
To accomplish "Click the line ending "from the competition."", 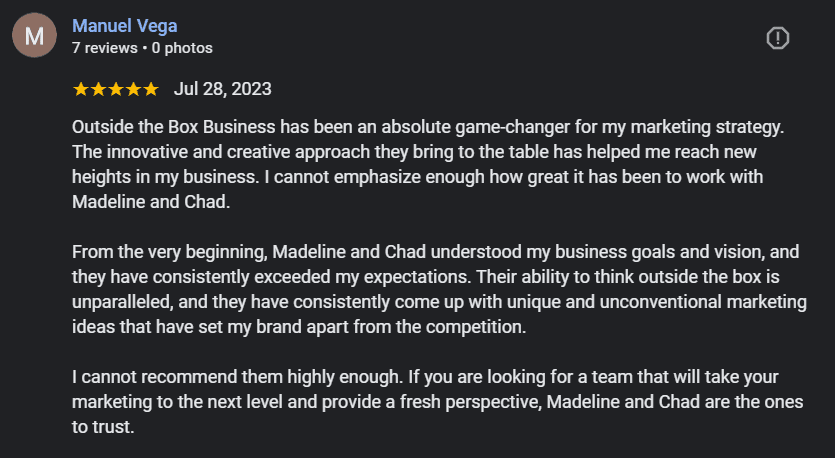I will click(x=299, y=327).
